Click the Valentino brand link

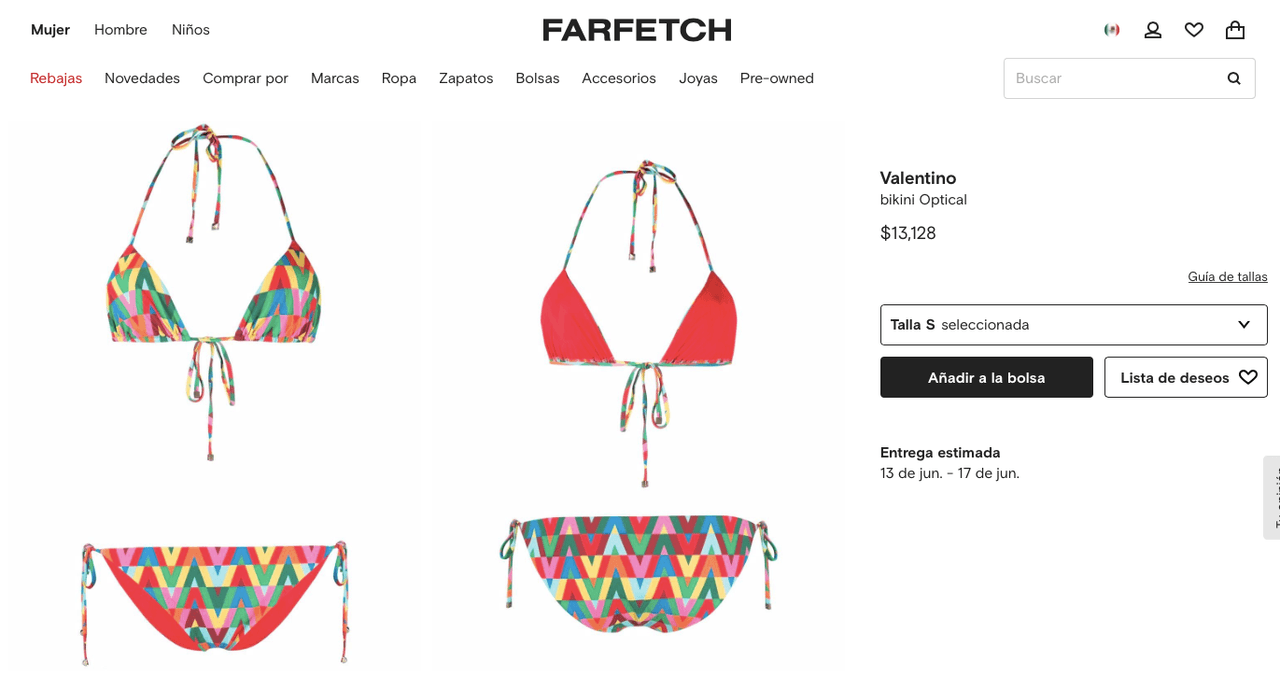point(918,178)
